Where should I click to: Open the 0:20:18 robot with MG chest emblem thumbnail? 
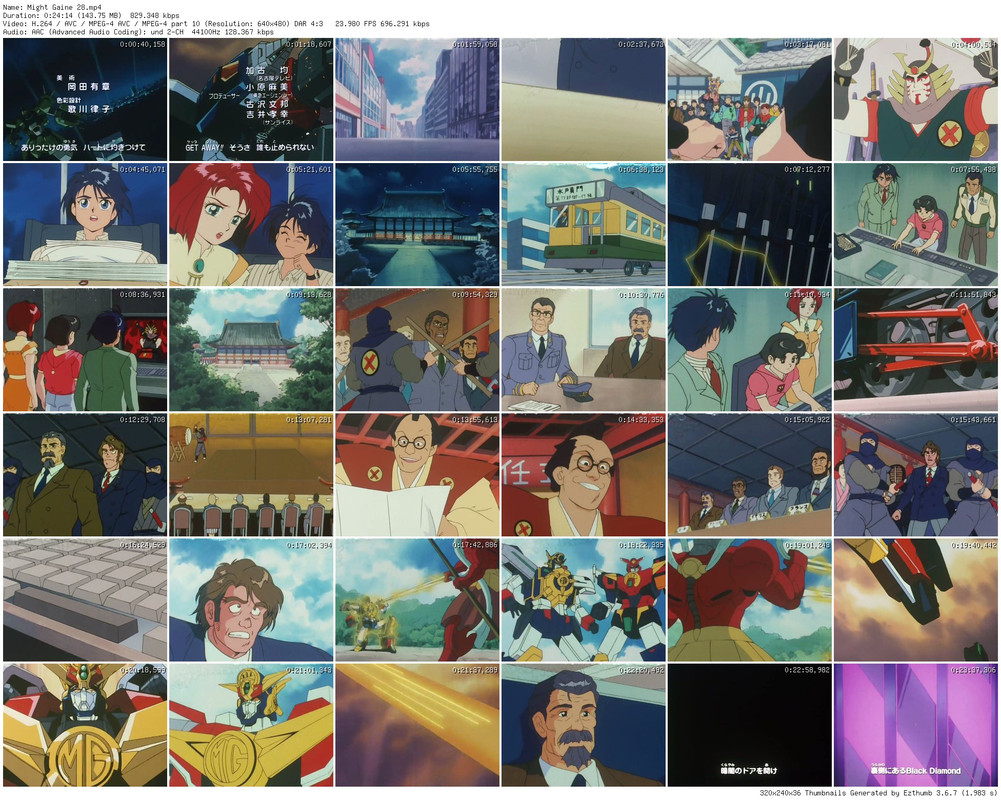click(85, 725)
